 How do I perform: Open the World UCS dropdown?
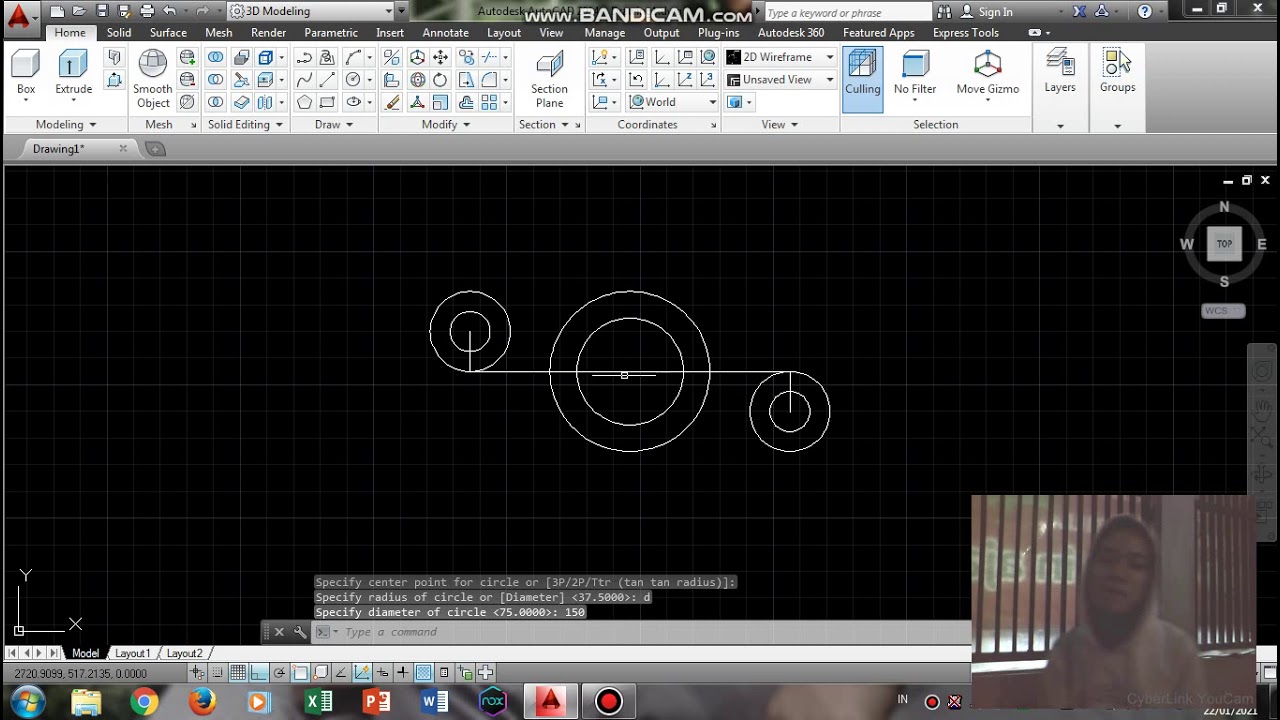(673, 102)
